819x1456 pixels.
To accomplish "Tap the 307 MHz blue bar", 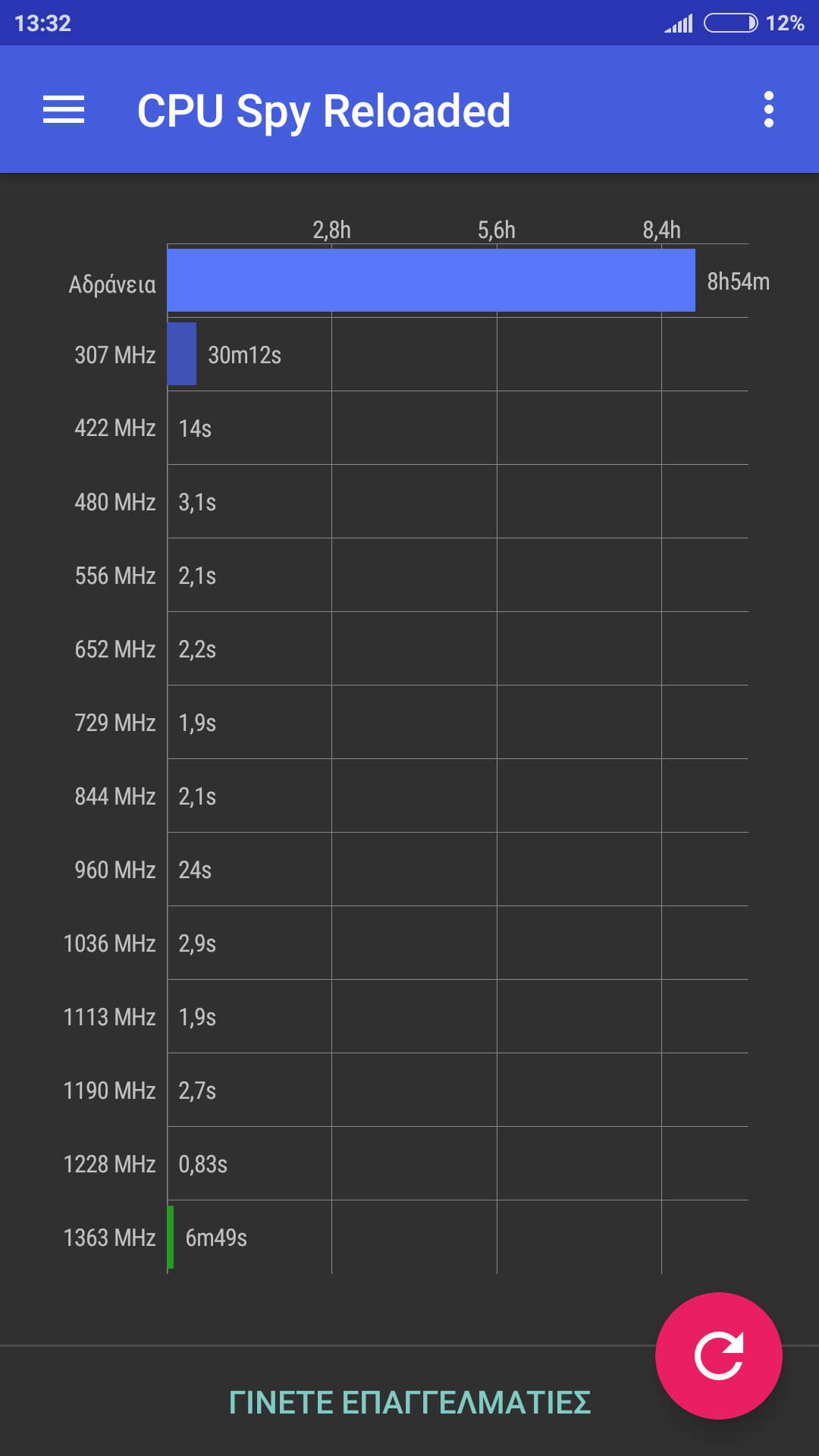I will coord(182,354).
